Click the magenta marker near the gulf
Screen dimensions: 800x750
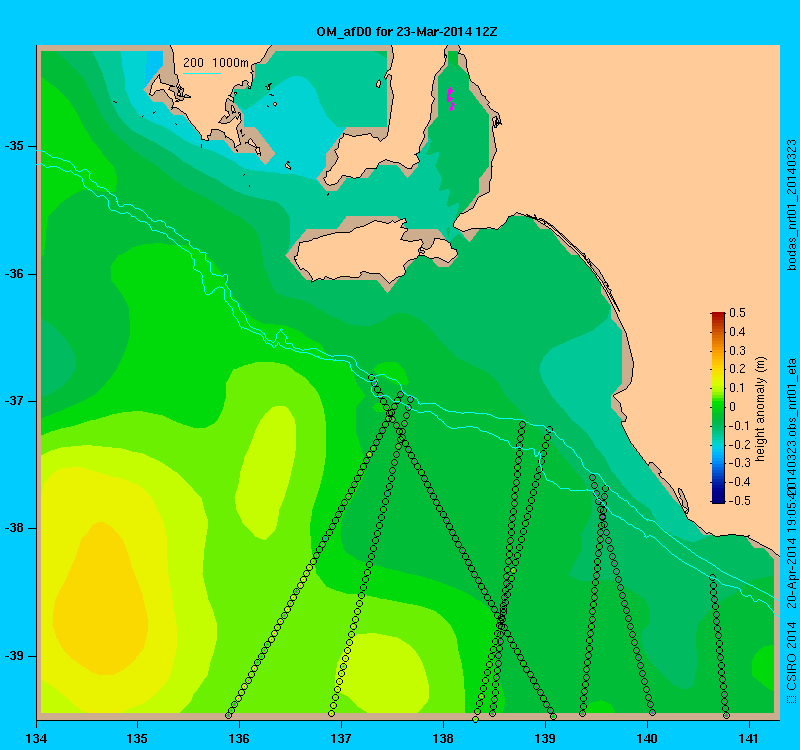pos(451,98)
